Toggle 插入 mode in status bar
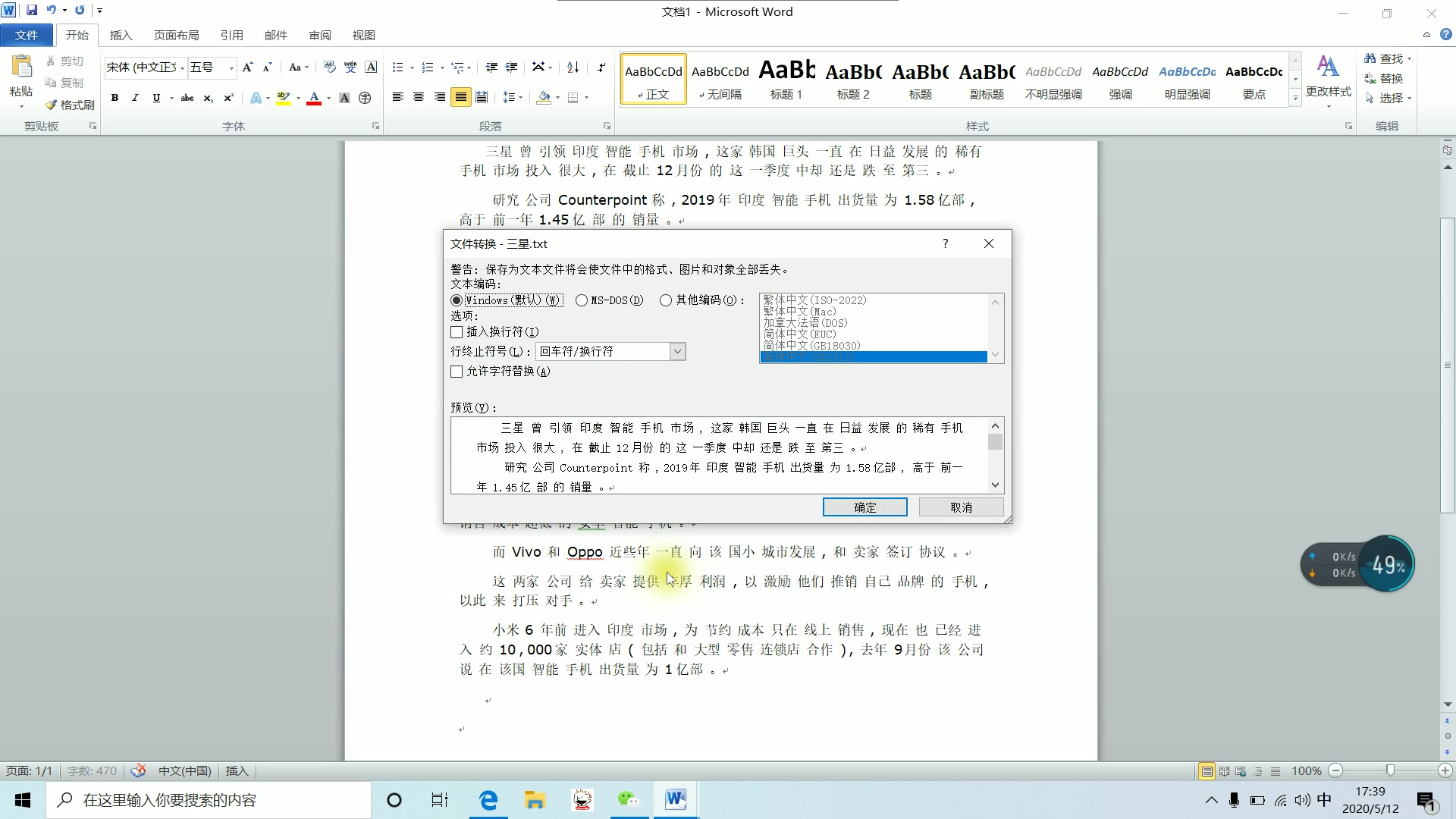The image size is (1456, 819). pyautogui.click(x=237, y=771)
